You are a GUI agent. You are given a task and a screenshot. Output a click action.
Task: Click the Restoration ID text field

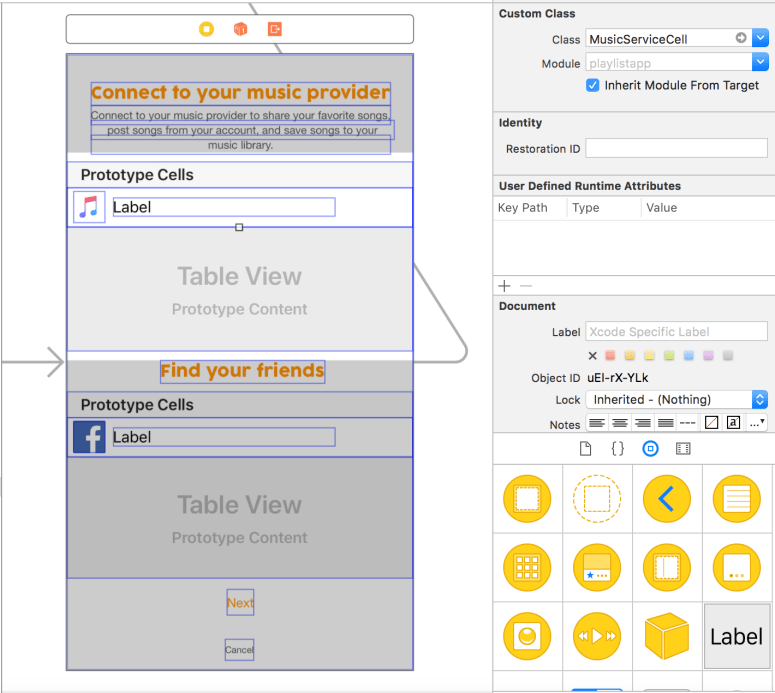click(x=676, y=148)
